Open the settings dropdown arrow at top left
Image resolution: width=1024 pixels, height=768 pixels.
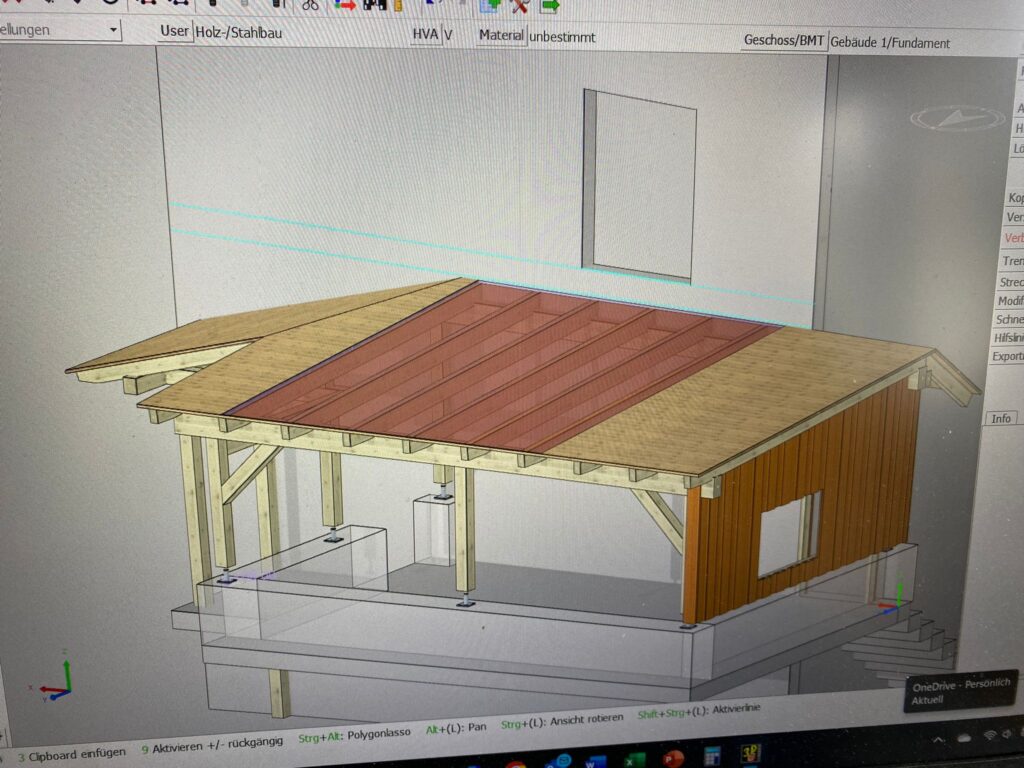(113, 30)
